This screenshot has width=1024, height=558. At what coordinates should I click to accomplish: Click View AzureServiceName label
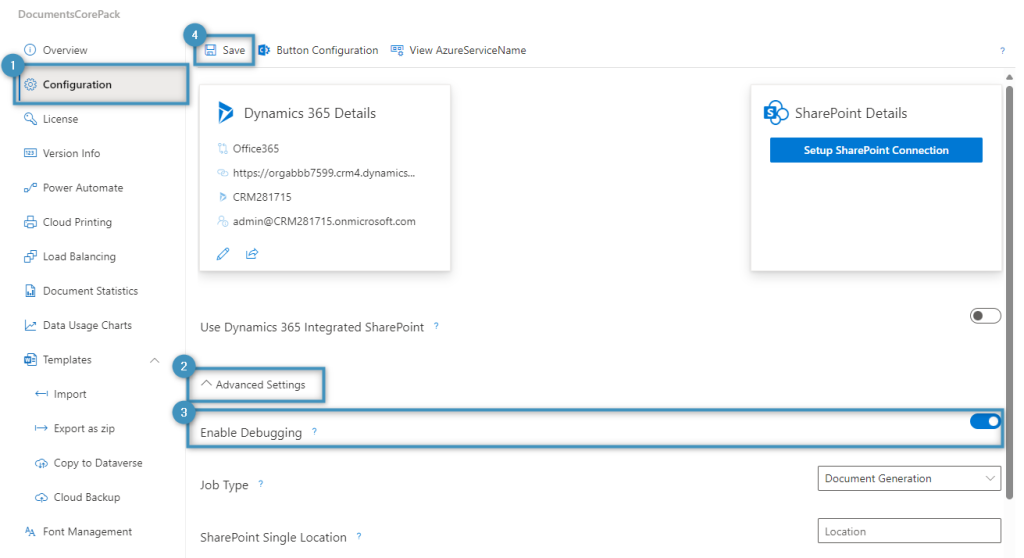tap(468, 50)
